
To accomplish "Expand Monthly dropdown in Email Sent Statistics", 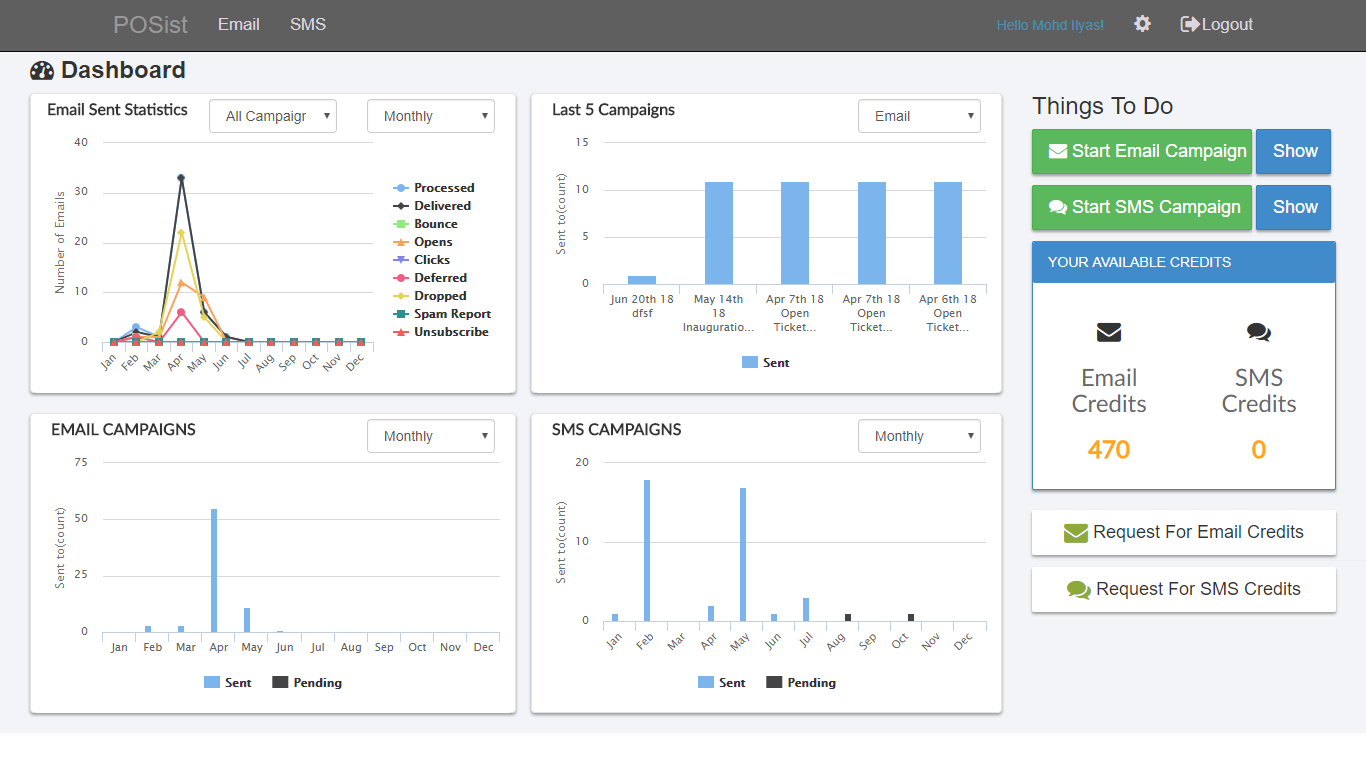I will tap(431, 116).
